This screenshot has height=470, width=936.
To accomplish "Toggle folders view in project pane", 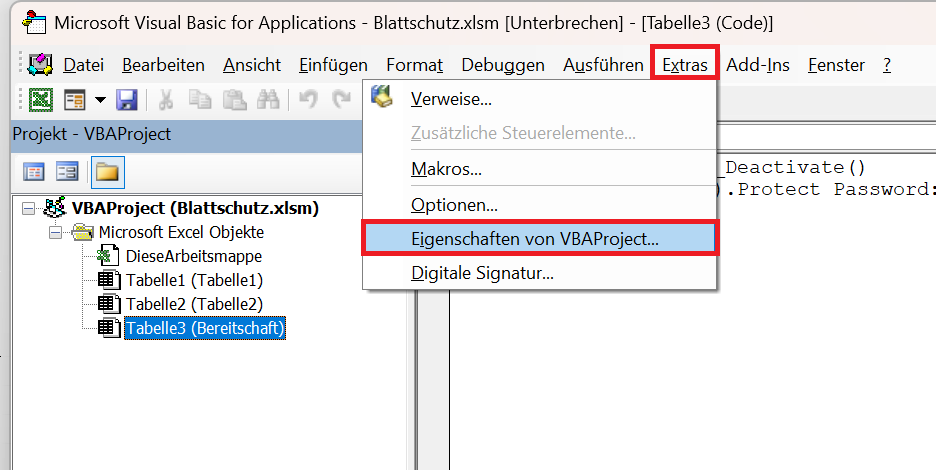I will pyautogui.click(x=107, y=173).
